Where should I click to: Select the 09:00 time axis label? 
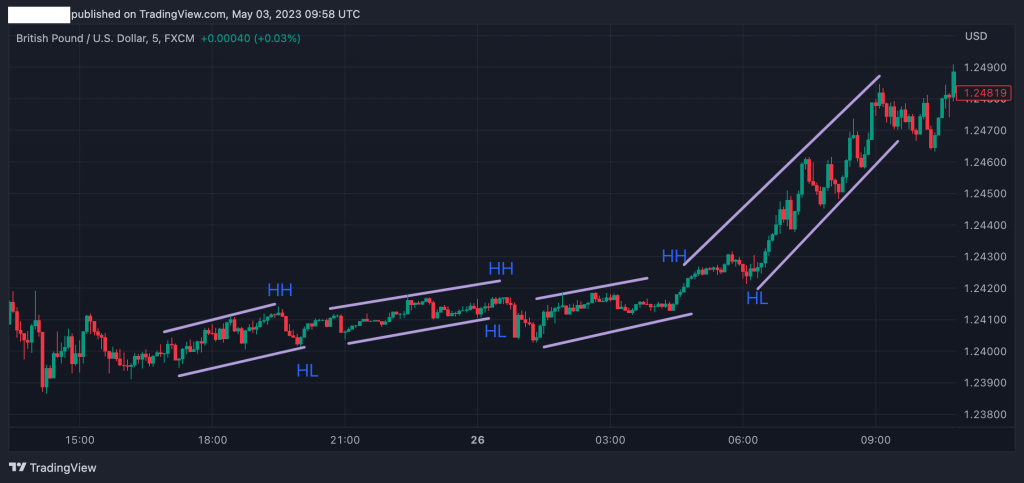[875, 440]
